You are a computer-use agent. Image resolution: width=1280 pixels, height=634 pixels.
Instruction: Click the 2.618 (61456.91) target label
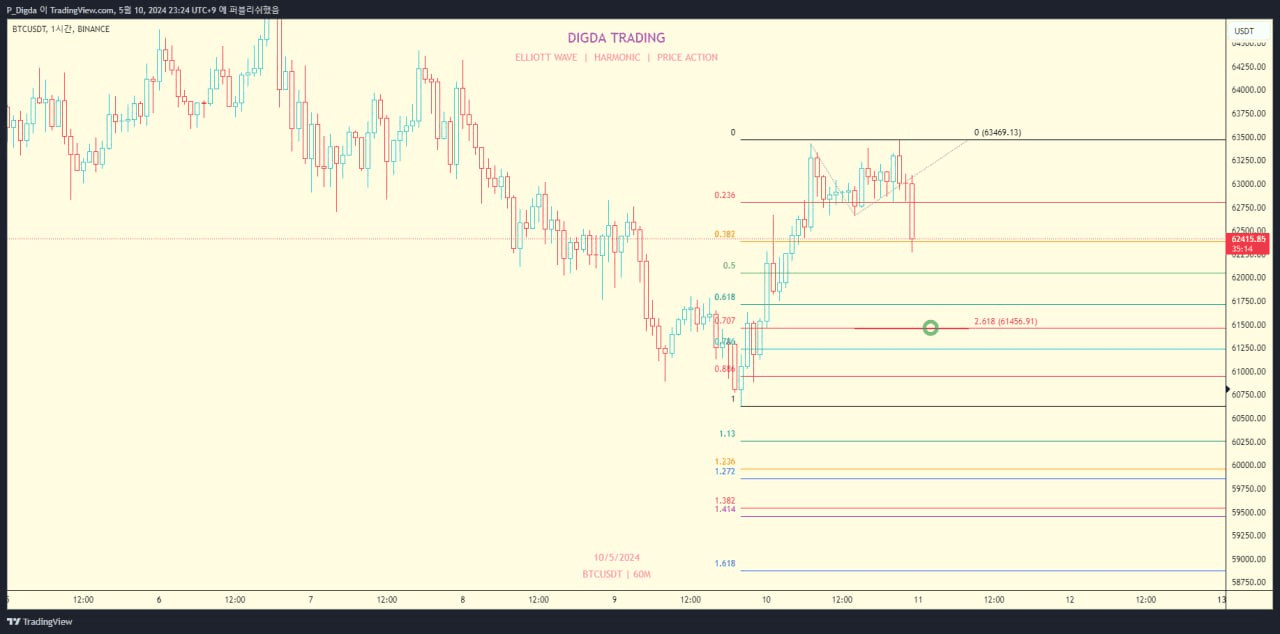point(1005,322)
